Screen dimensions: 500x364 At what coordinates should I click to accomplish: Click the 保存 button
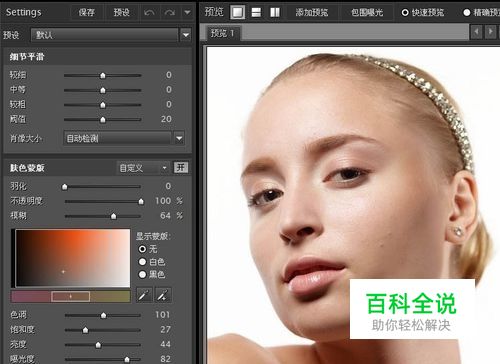86,13
